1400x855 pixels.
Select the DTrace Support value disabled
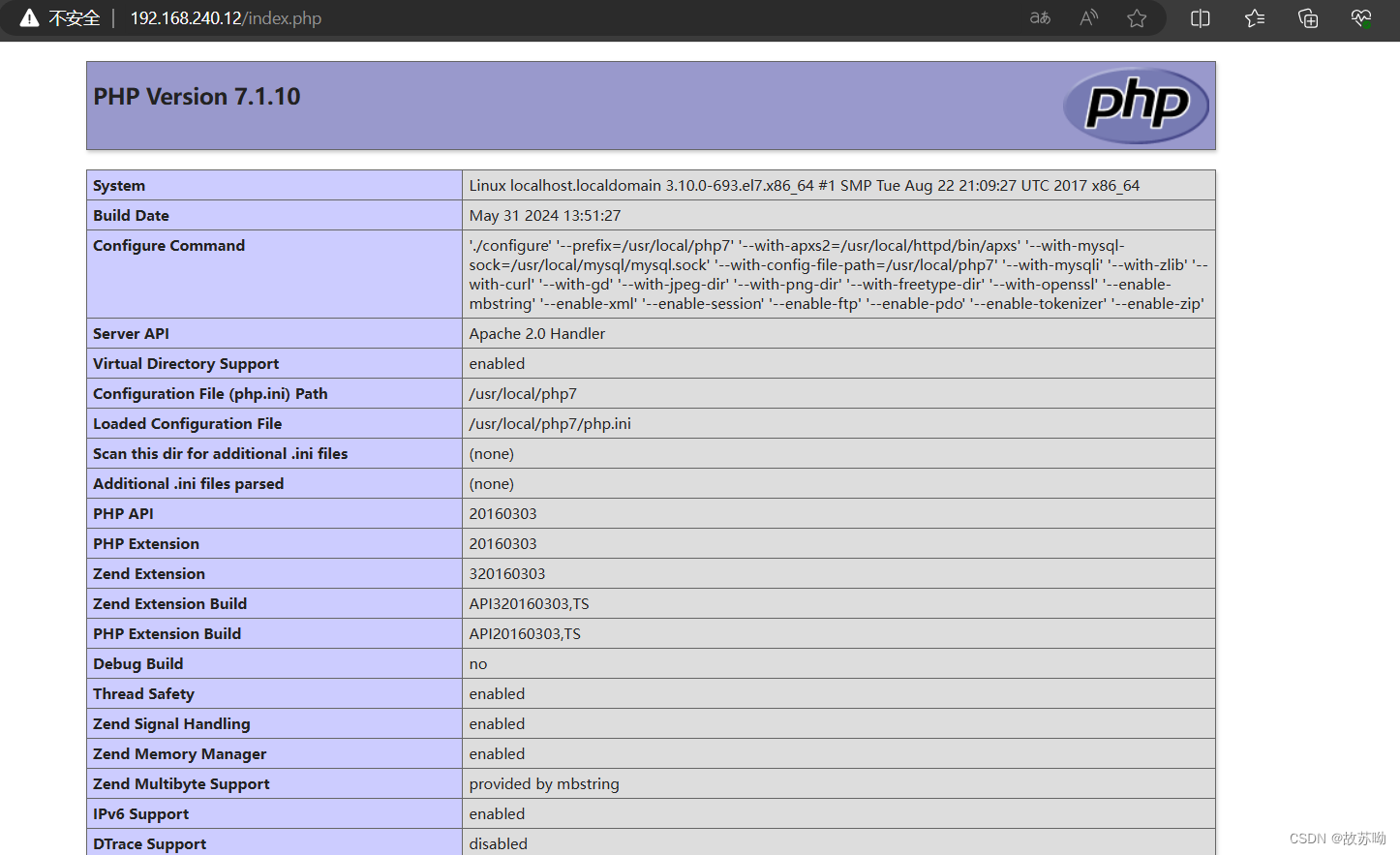pos(499,844)
